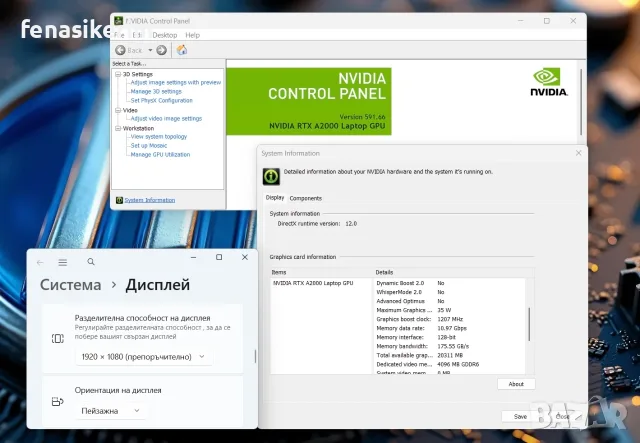Click the Settings window scrollbar
Screen dimensions: 640x443
pyautogui.click(x=256, y=356)
